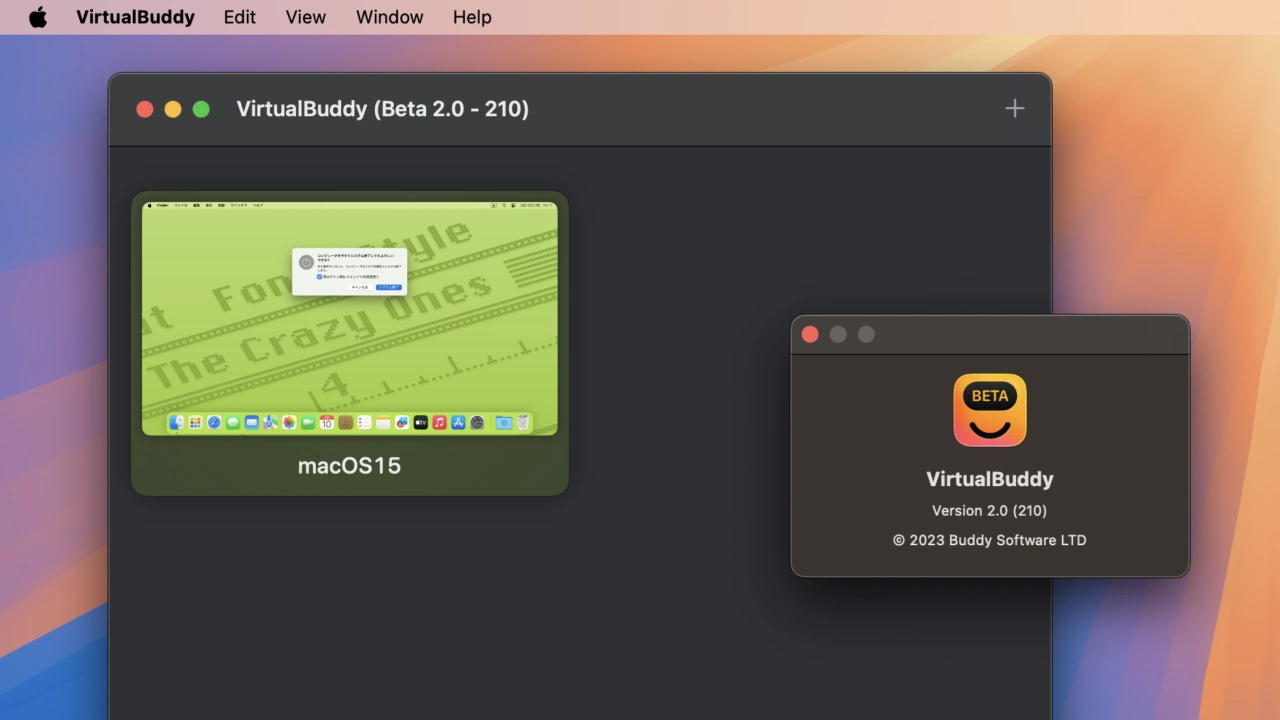
Task: Select the macOS15 virtual machine thumbnail
Action: [x=350, y=319]
